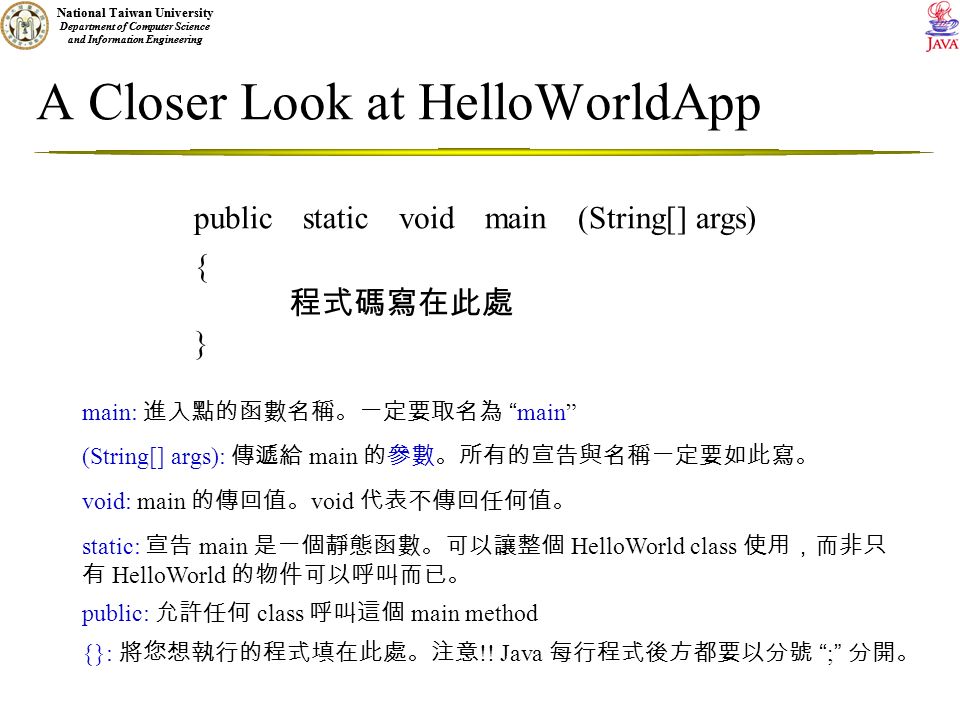
Task: Click the National Taiwan University seal logo
Action: click(x=24, y=25)
